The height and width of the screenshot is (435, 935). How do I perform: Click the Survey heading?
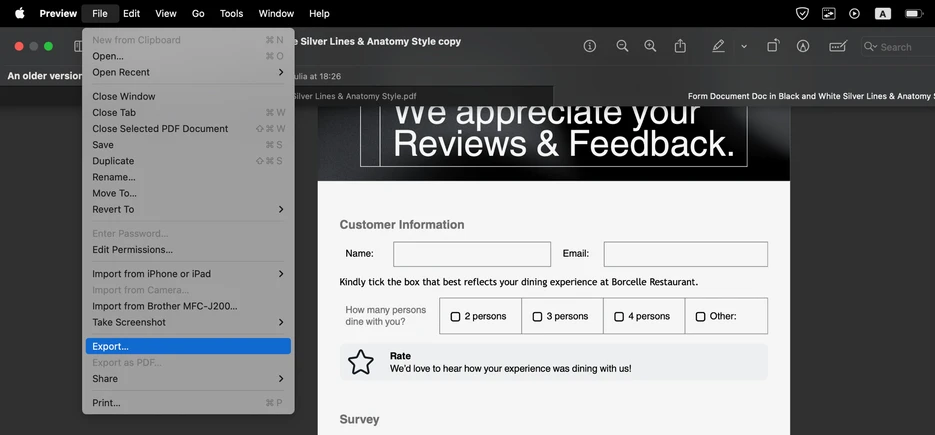click(359, 419)
